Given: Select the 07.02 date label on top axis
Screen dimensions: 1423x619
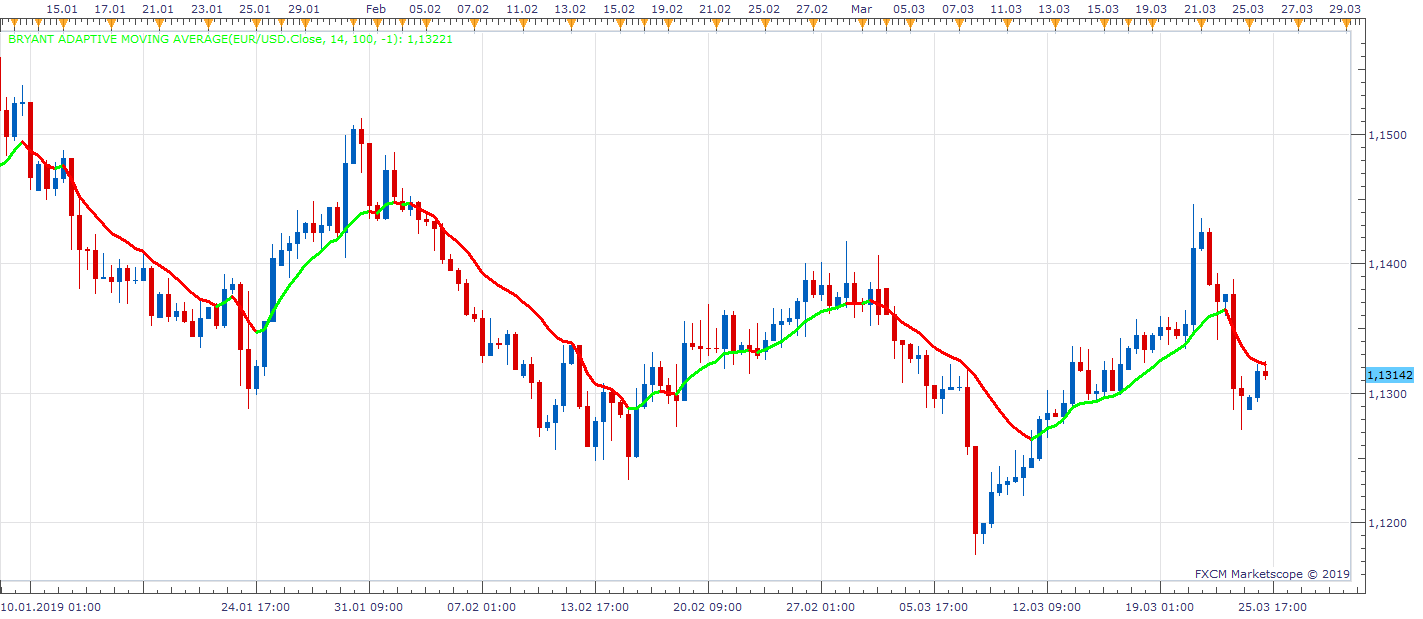Looking at the screenshot, I should click(x=473, y=8).
